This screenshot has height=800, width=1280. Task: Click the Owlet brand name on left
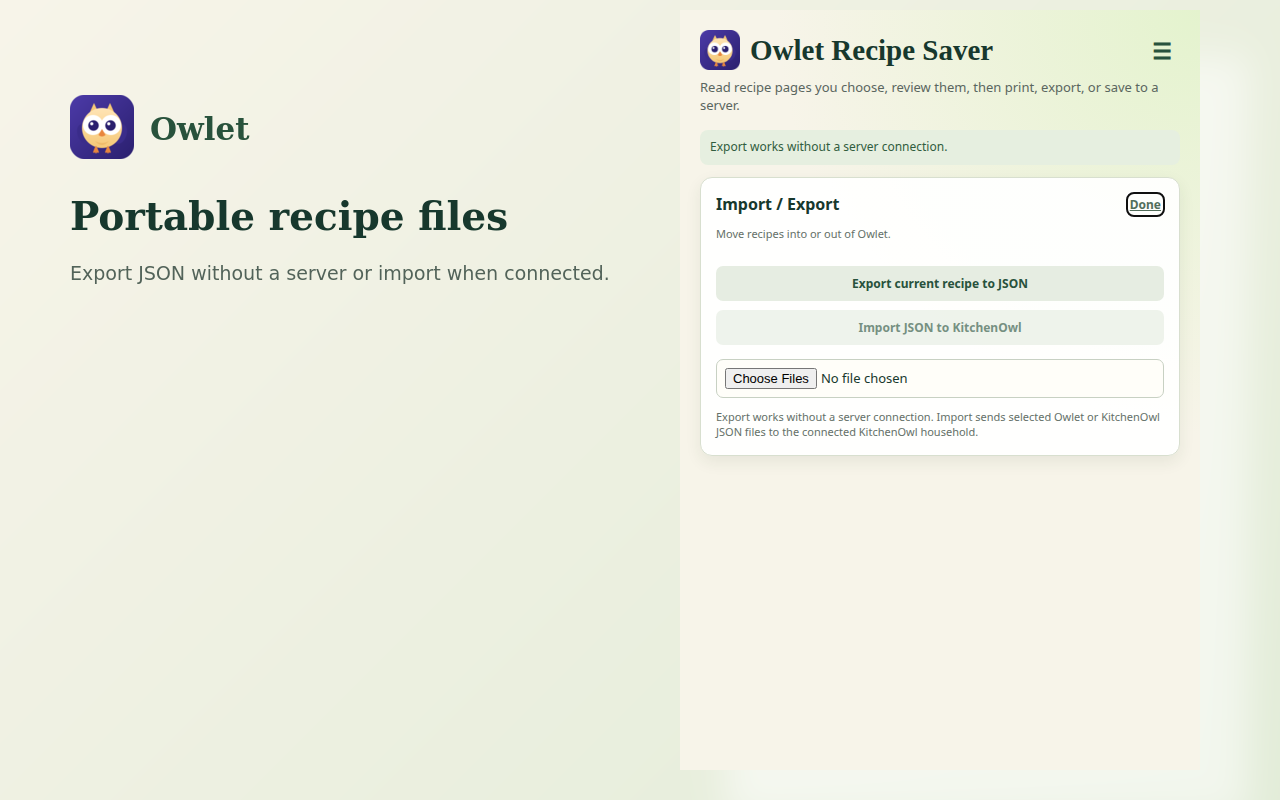tap(199, 128)
